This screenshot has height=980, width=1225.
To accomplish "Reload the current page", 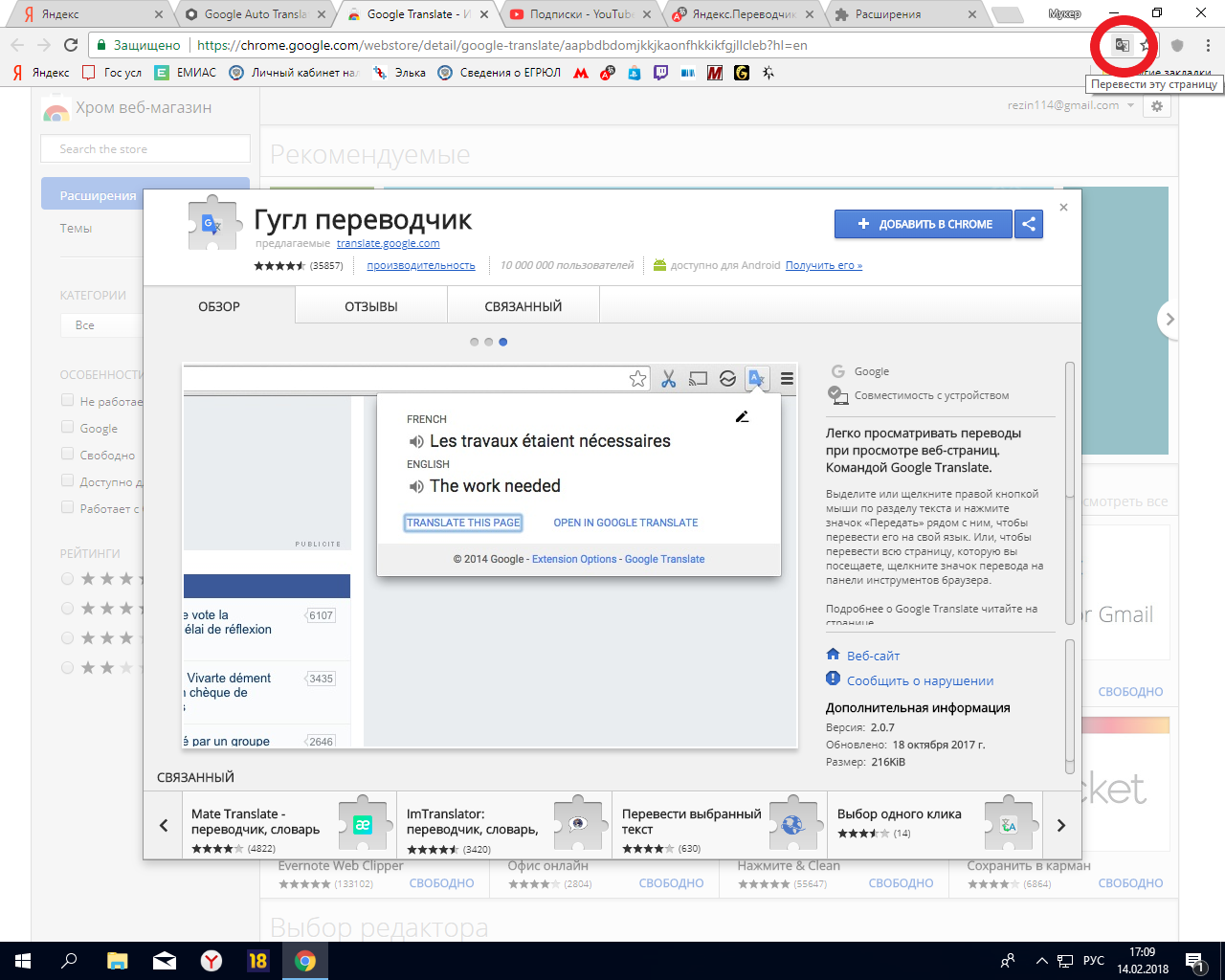I will 70,45.
